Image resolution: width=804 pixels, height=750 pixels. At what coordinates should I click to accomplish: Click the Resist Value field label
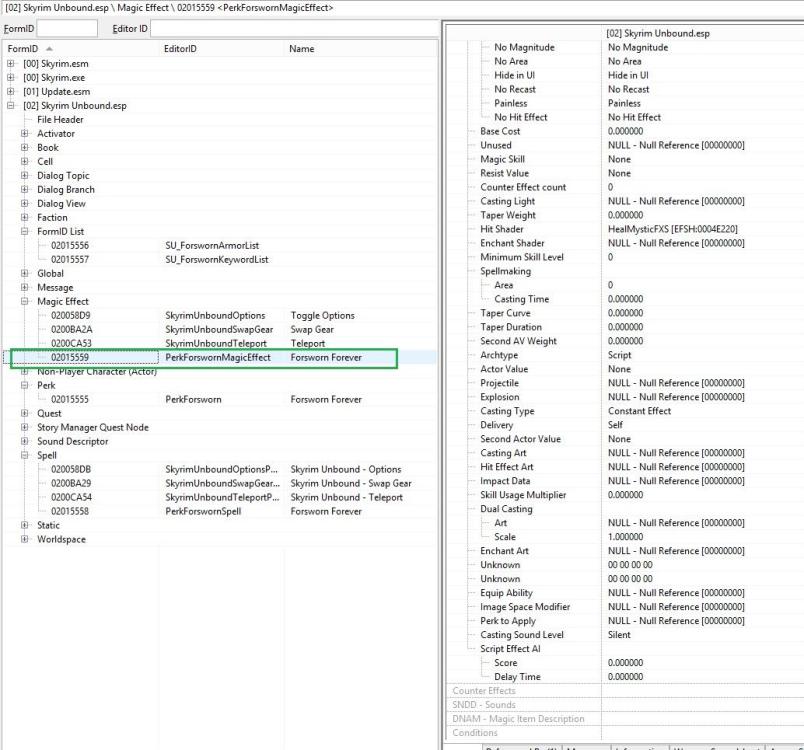point(504,173)
